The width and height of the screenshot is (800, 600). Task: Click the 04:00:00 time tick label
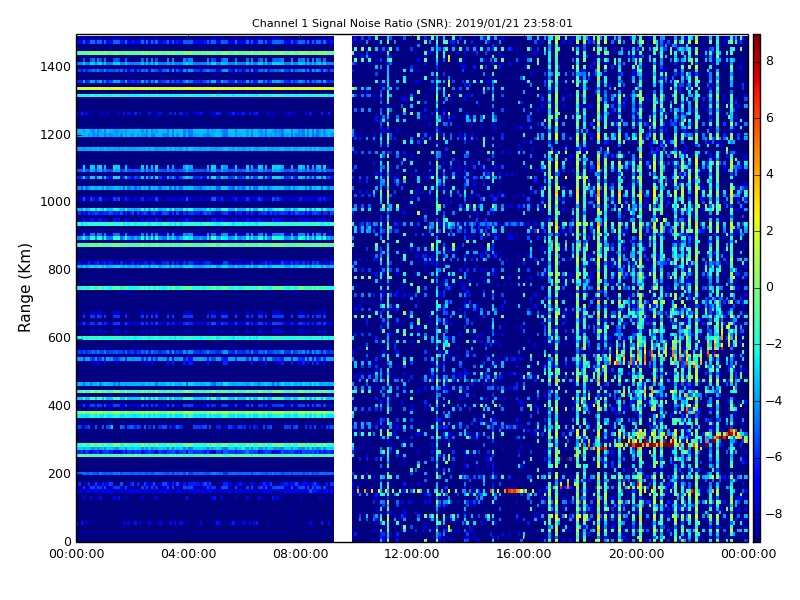(x=189, y=554)
